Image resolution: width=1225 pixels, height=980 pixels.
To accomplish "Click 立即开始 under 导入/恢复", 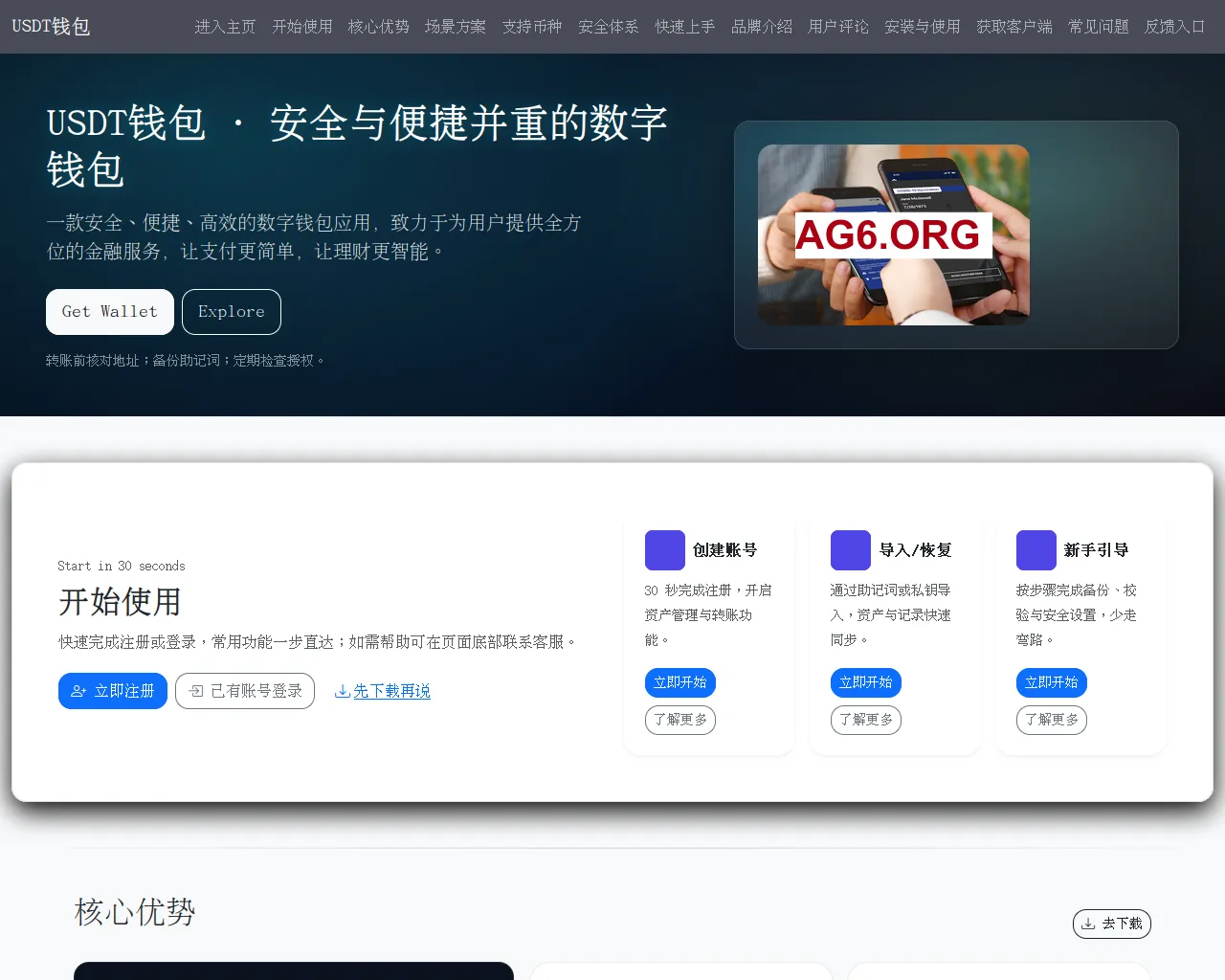I will pos(866,682).
